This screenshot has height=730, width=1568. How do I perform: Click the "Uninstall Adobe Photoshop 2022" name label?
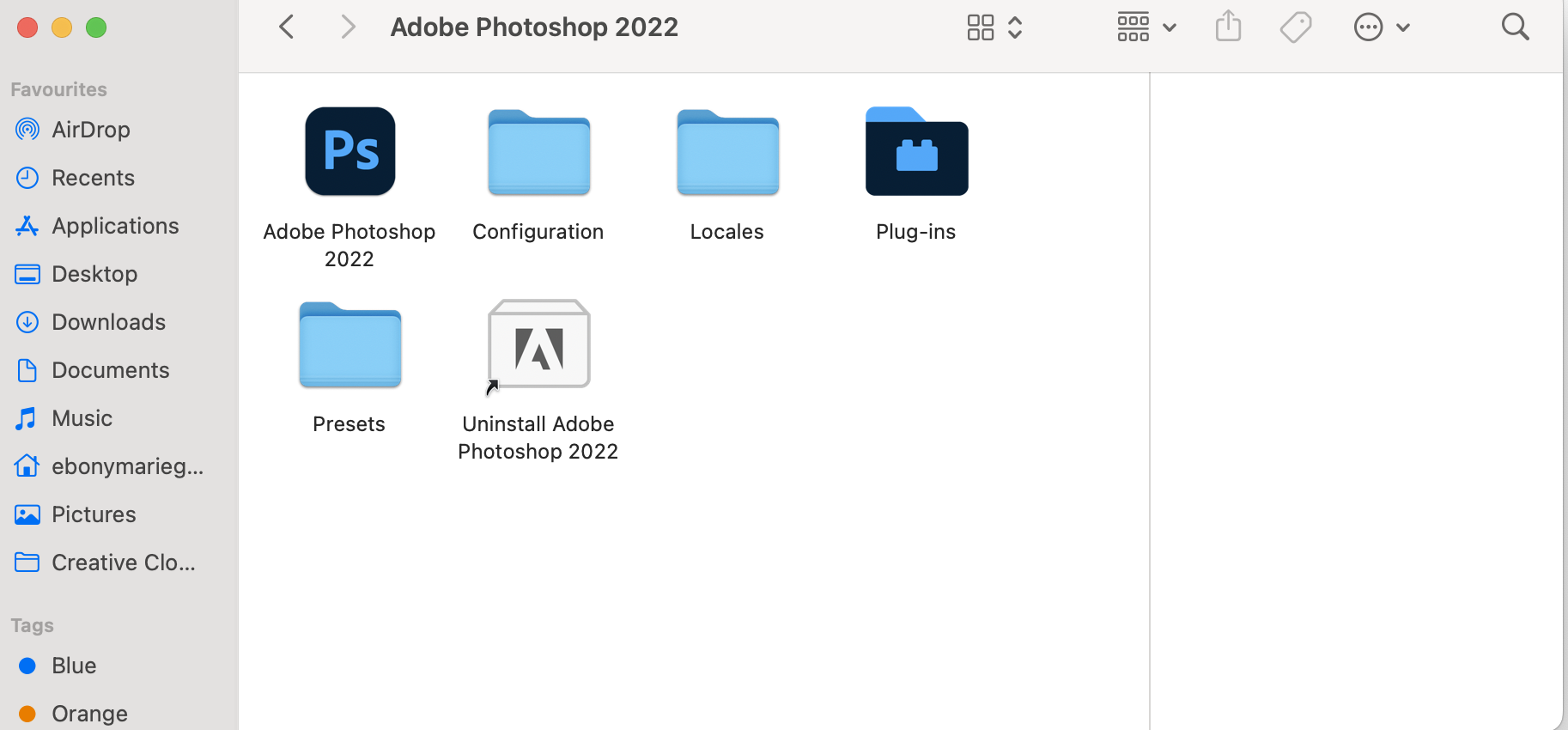[538, 438]
